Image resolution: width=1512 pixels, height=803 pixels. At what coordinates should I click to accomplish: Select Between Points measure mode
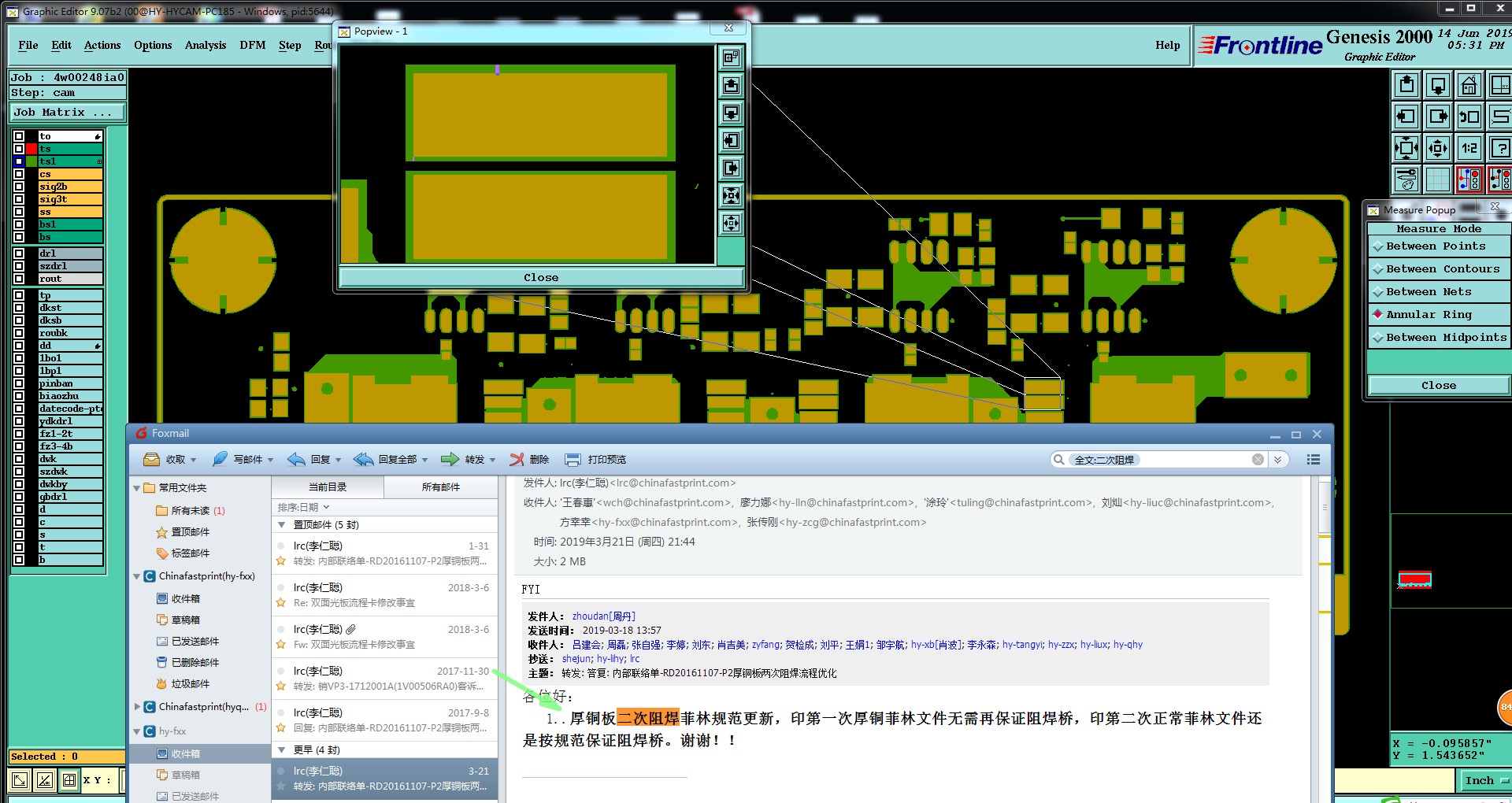[x=1439, y=246]
